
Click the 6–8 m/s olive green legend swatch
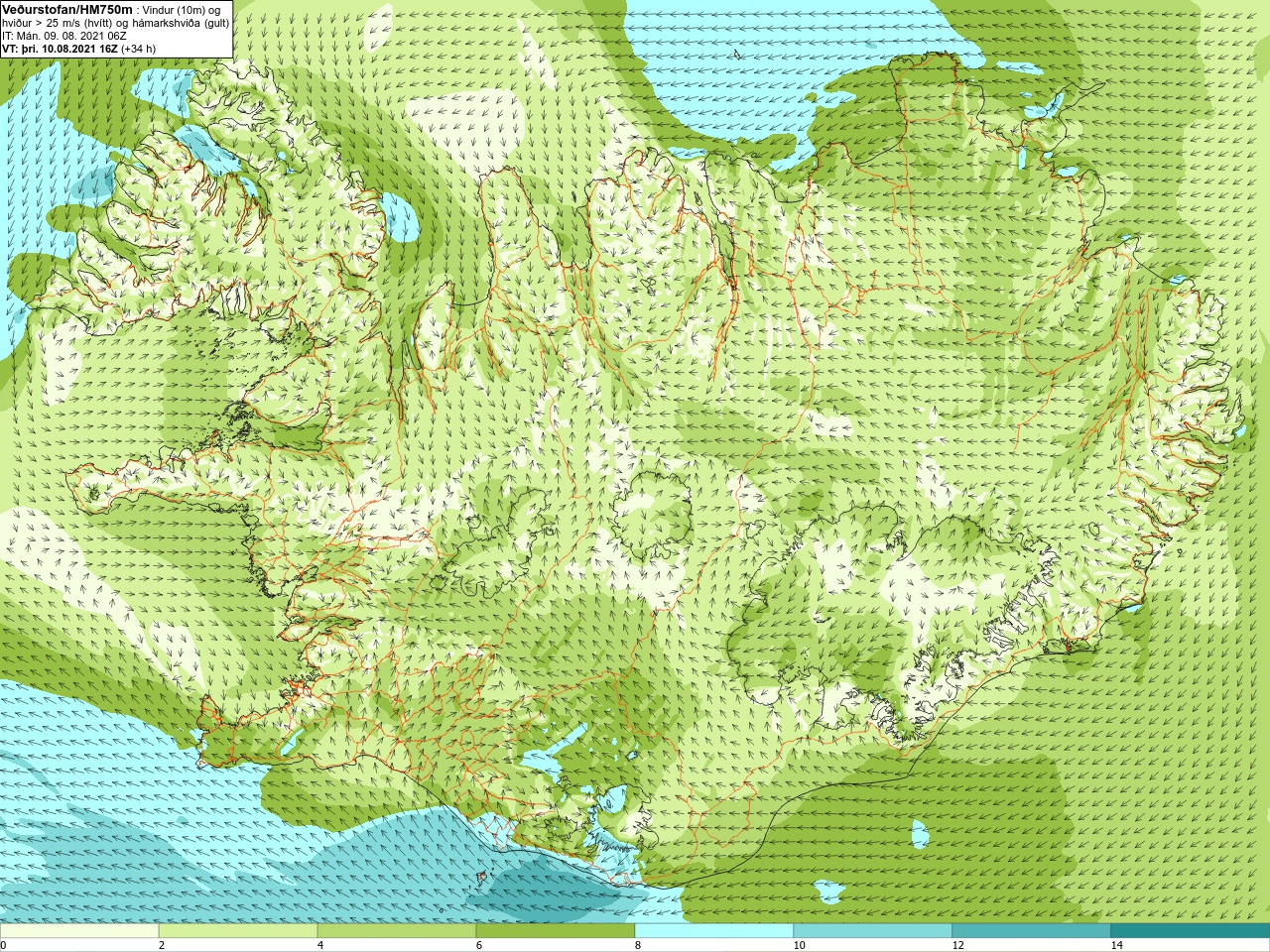[556, 931]
